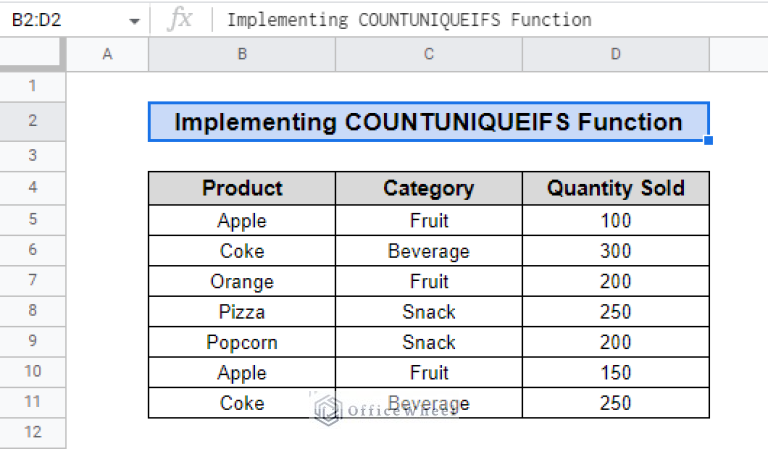Select column C header

428,55
